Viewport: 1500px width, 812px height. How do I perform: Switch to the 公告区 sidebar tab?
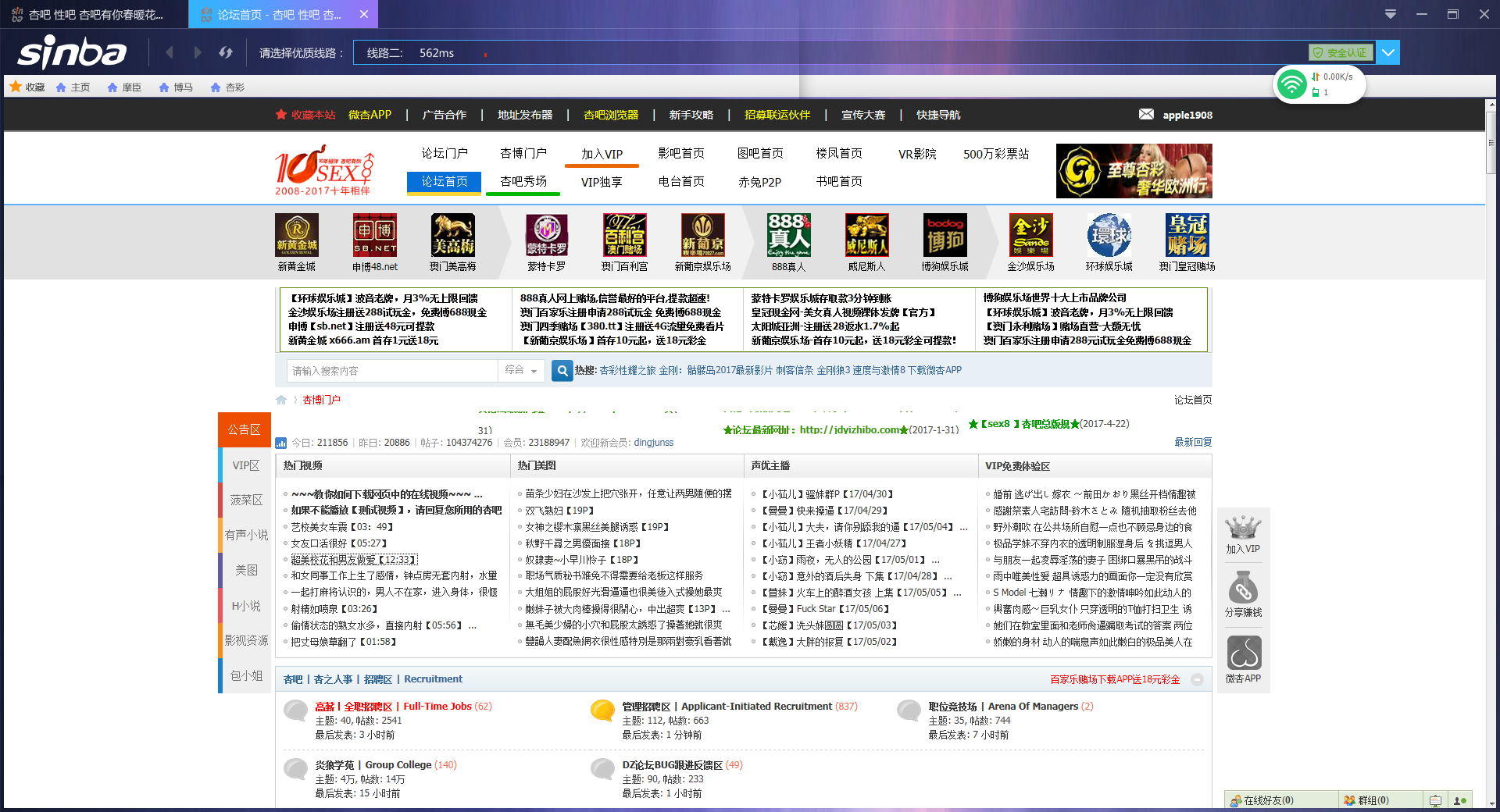pos(245,429)
